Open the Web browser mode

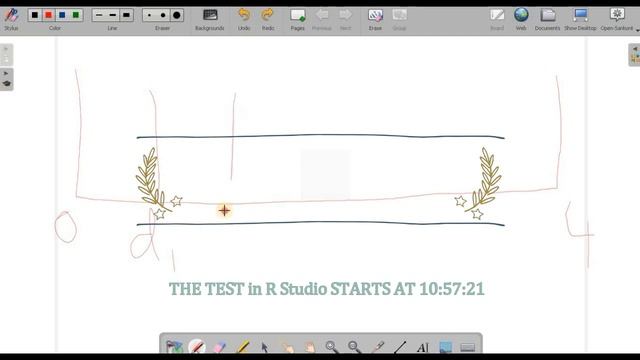click(x=521, y=19)
